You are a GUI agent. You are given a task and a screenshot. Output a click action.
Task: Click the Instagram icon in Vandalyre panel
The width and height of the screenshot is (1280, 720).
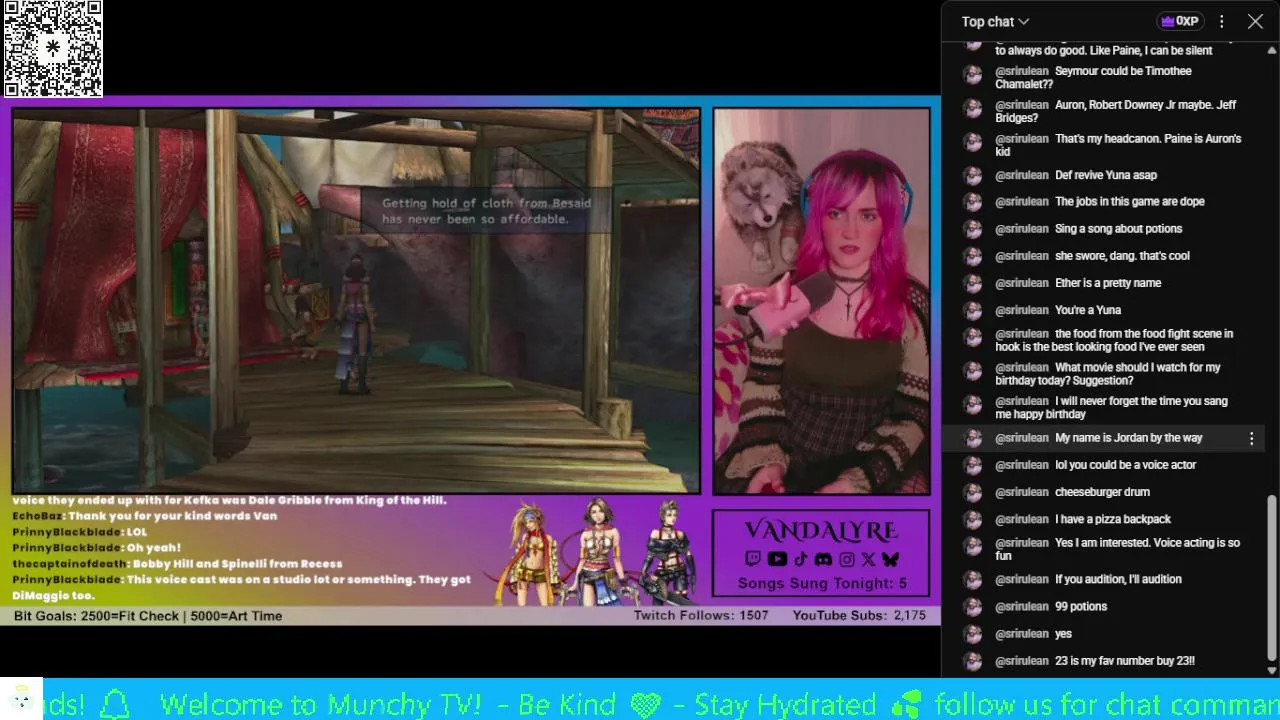(846, 560)
